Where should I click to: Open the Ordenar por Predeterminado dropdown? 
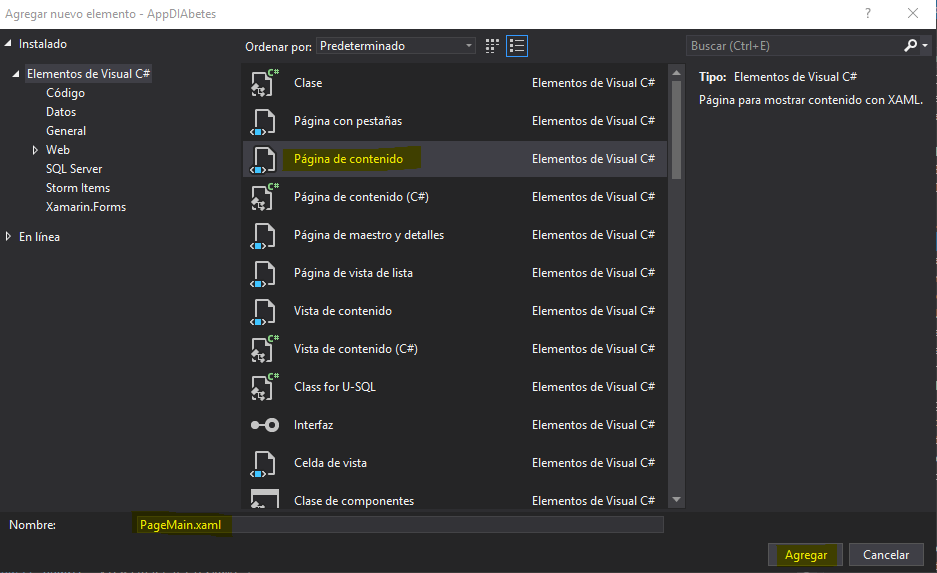coord(396,46)
